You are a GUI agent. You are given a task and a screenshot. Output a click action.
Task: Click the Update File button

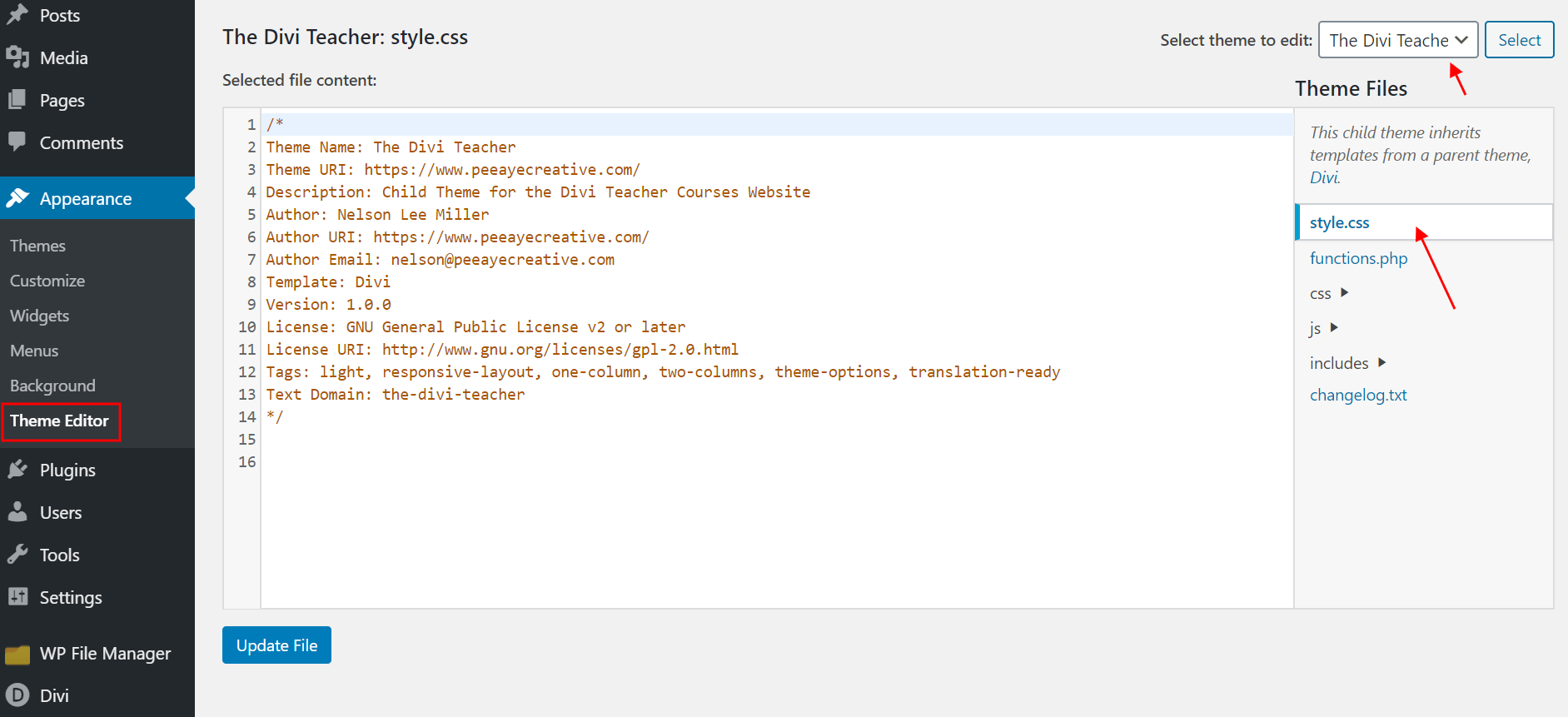click(x=276, y=645)
